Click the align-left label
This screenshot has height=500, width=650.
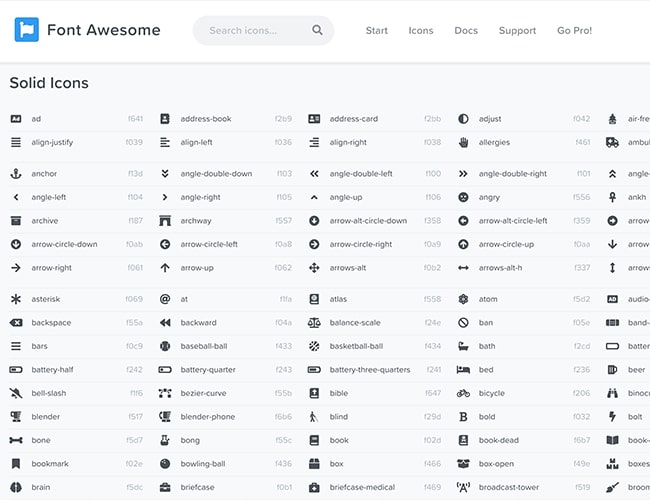click(x=196, y=143)
